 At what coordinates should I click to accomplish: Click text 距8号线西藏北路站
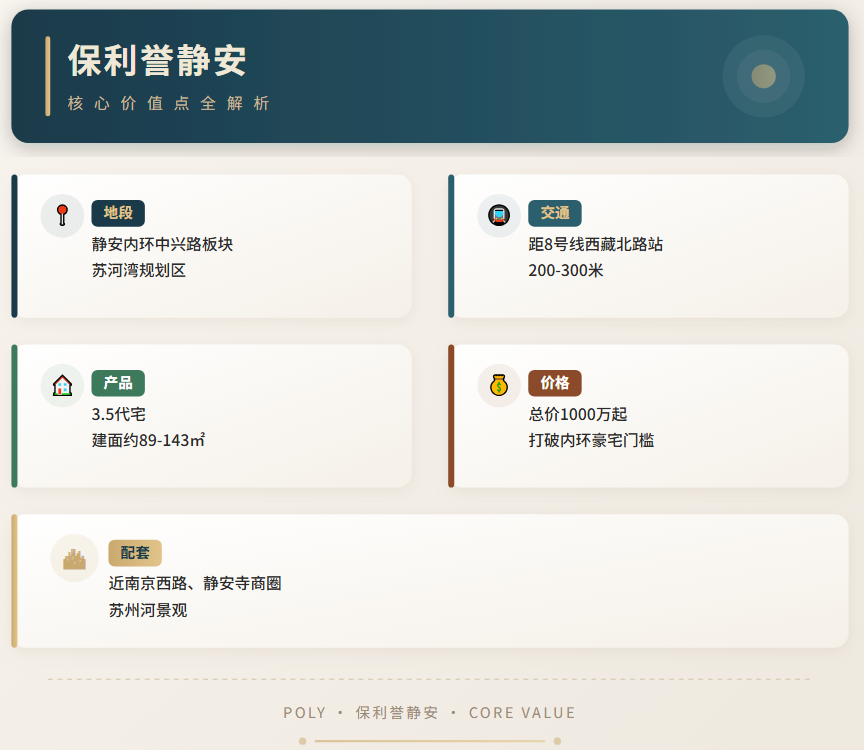(596, 244)
